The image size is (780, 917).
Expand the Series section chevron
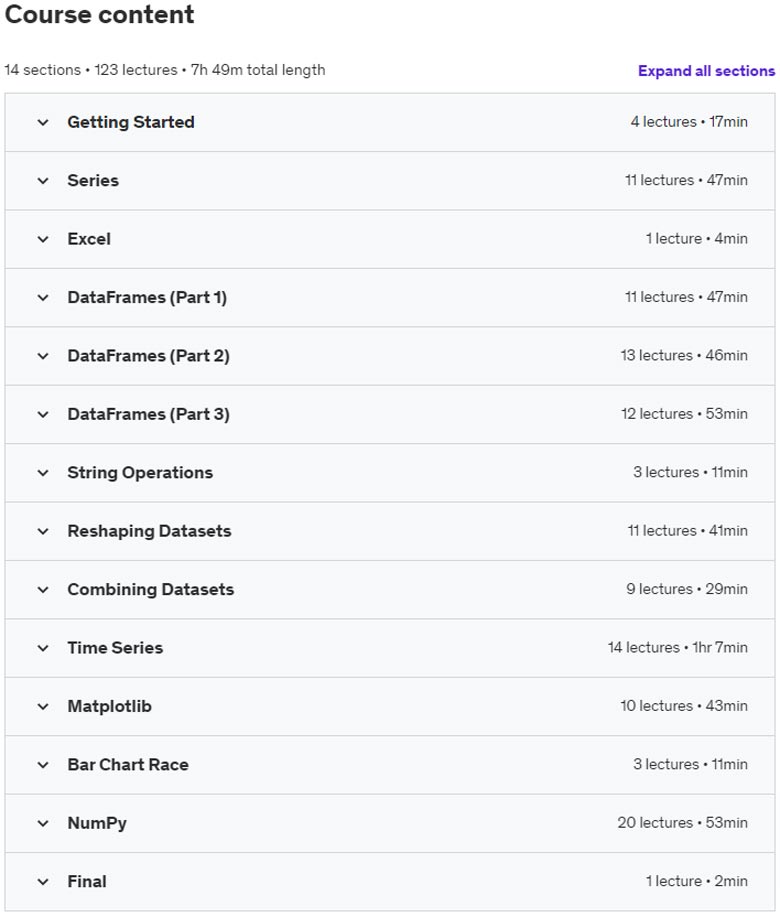point(43,181)
